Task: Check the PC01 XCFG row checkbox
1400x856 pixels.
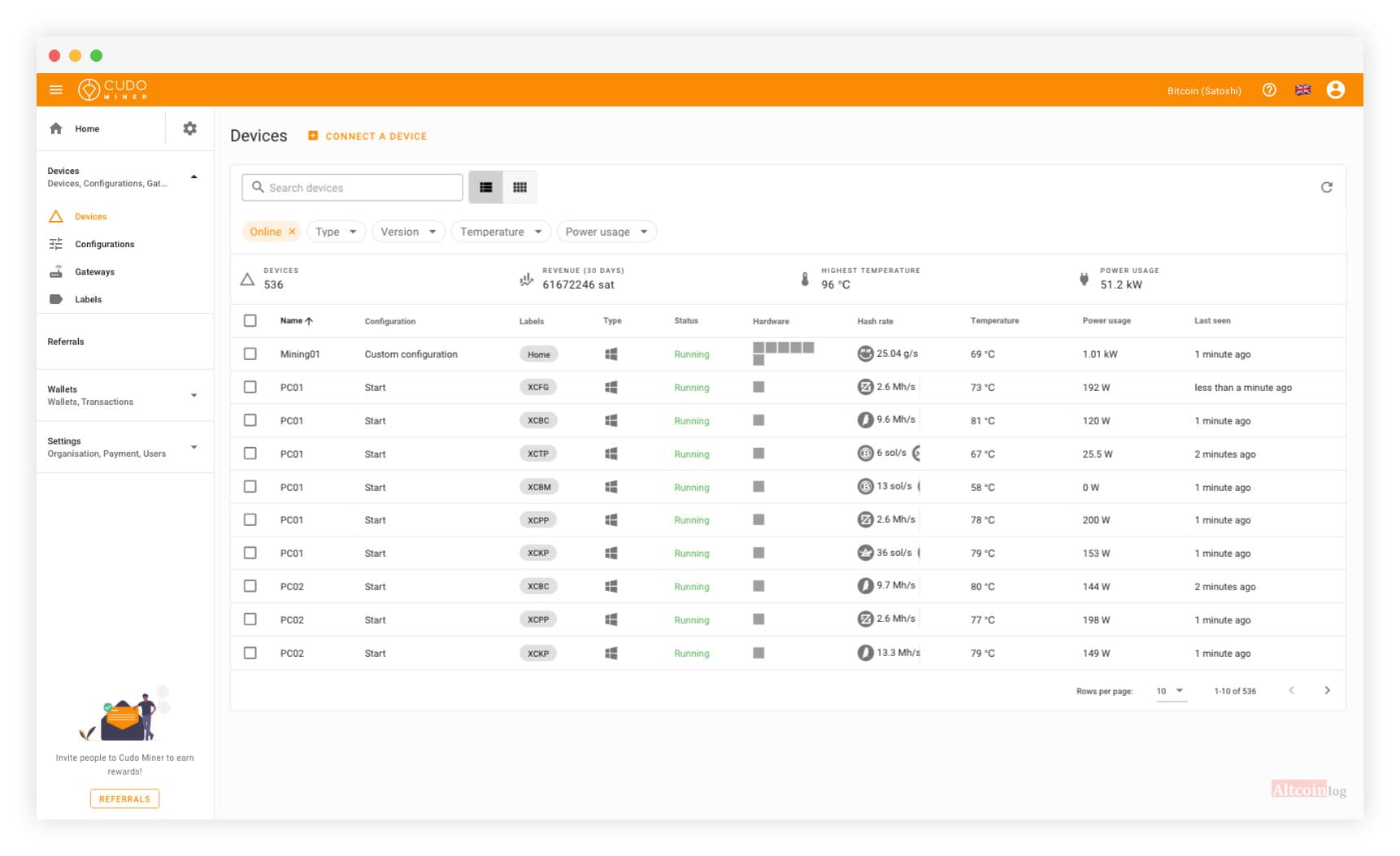Action: pos(250,387)
